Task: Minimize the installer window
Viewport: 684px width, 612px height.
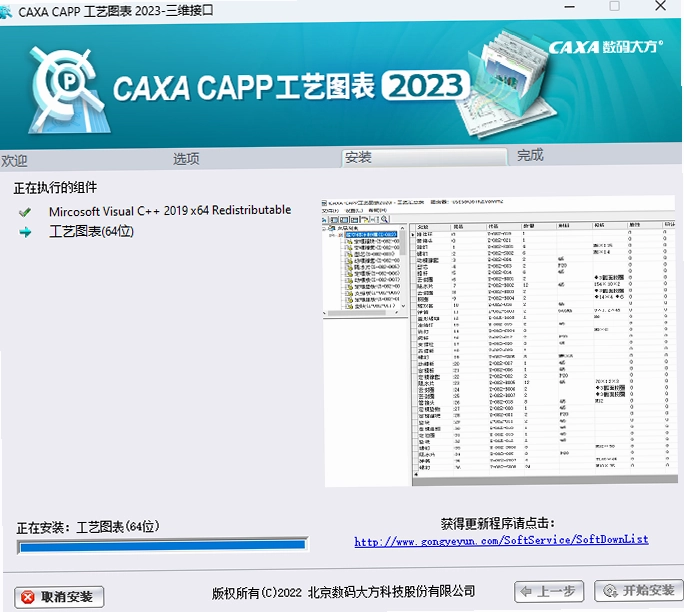Action: point(569,7)
